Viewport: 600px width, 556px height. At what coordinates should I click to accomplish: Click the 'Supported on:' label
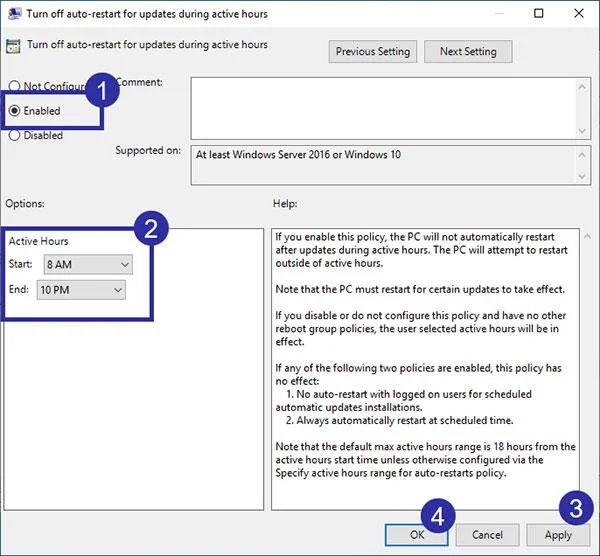click(148, 150)
